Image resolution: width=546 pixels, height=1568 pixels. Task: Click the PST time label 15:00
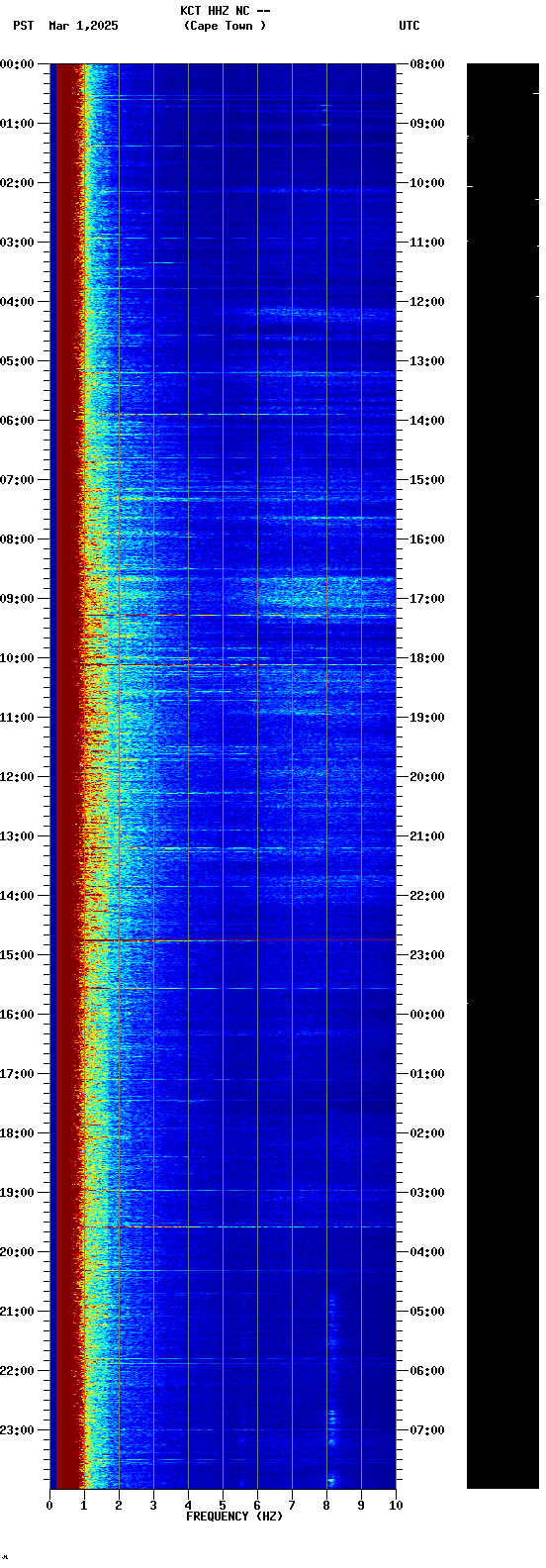[17, 955]
